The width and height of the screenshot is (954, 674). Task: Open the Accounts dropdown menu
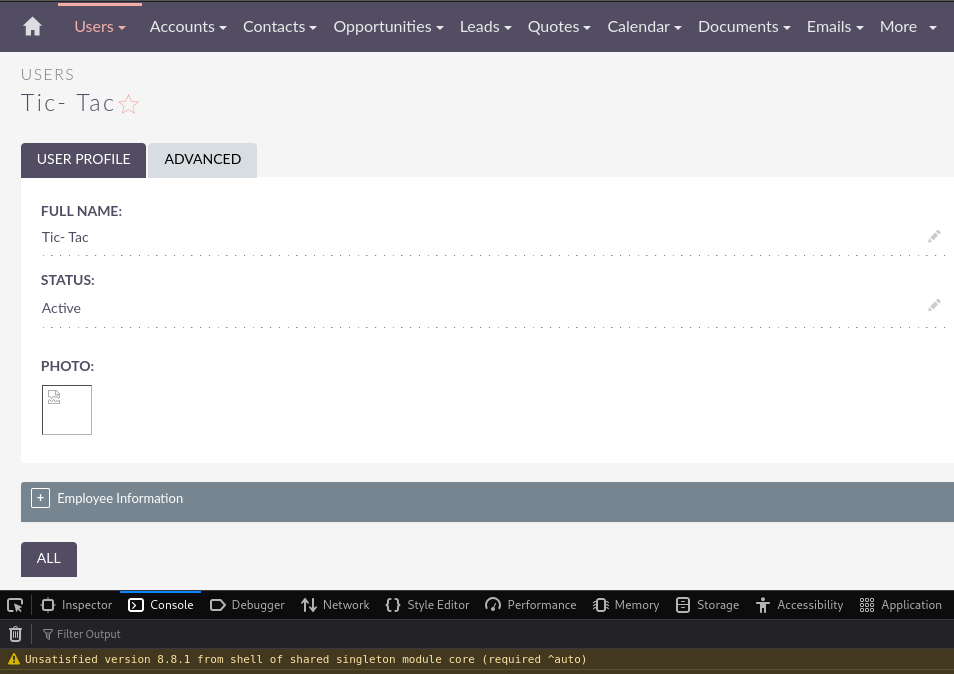188,27
